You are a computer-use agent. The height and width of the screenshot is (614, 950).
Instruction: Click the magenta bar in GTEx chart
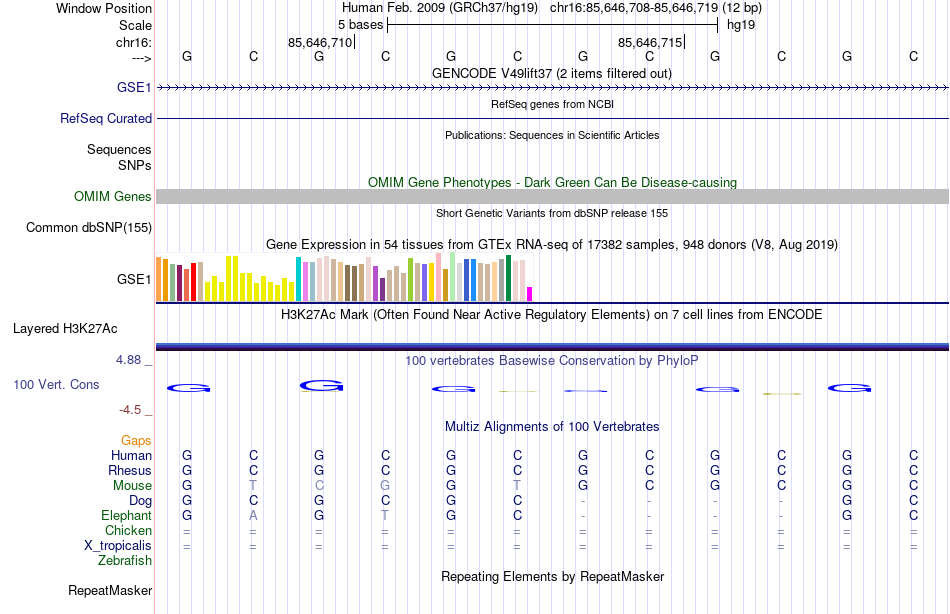coord(530,294)
